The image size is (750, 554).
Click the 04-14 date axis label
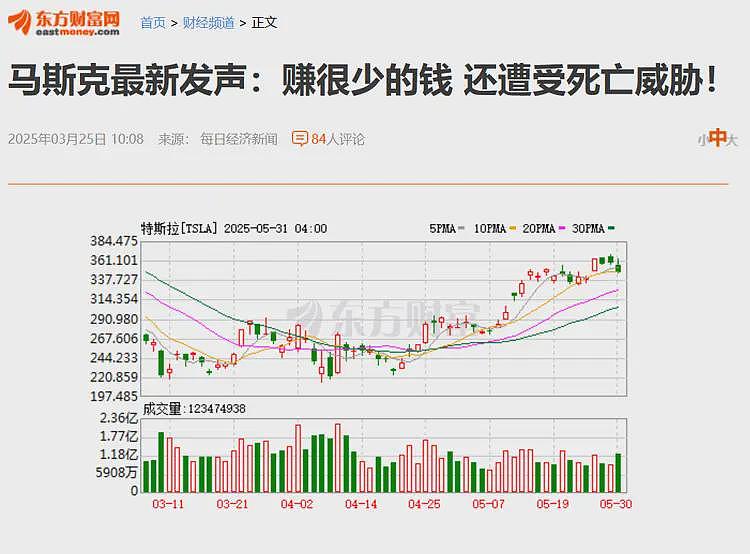[361, 504]
